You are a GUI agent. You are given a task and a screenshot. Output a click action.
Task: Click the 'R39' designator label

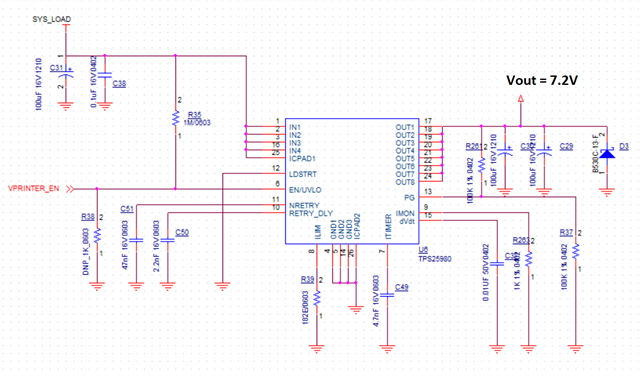(x=307, y=279)
